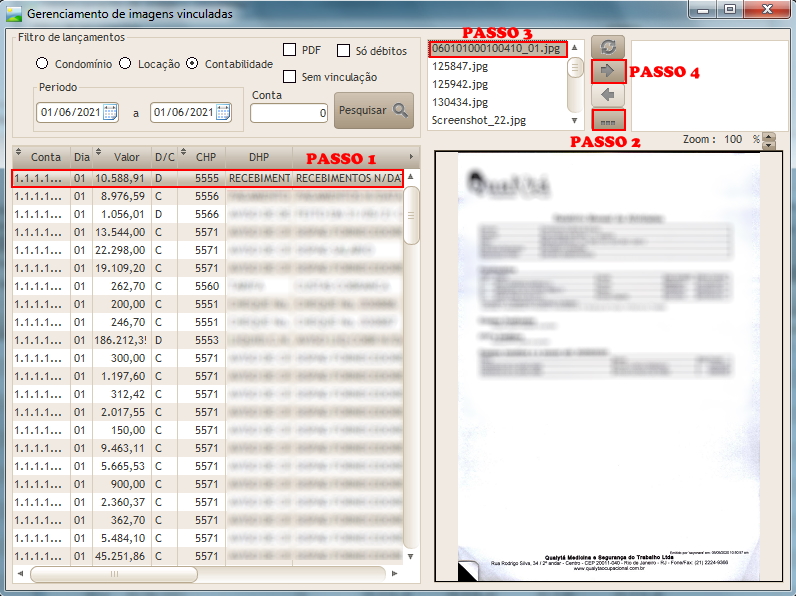
Task: Sort table by the Valor column
Action: click(126, 157)
